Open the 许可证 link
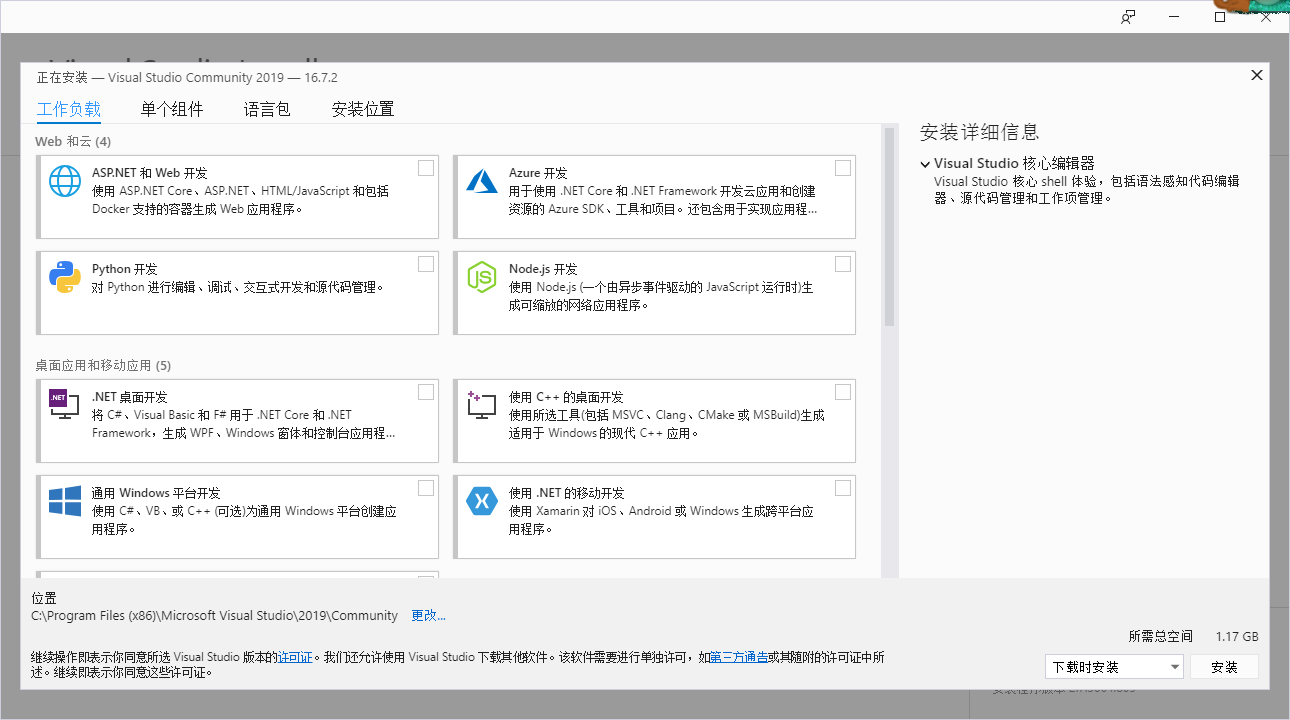1290x720 pixels. coord(295,657)
